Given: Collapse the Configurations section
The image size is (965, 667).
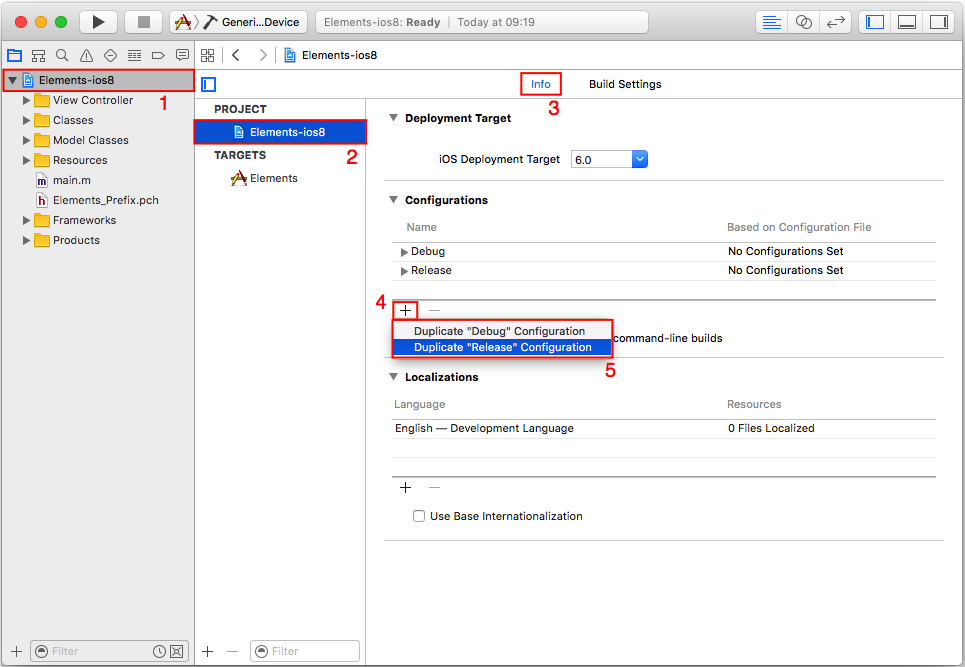Looking at the screenshot, I should (x=393, y=200).
